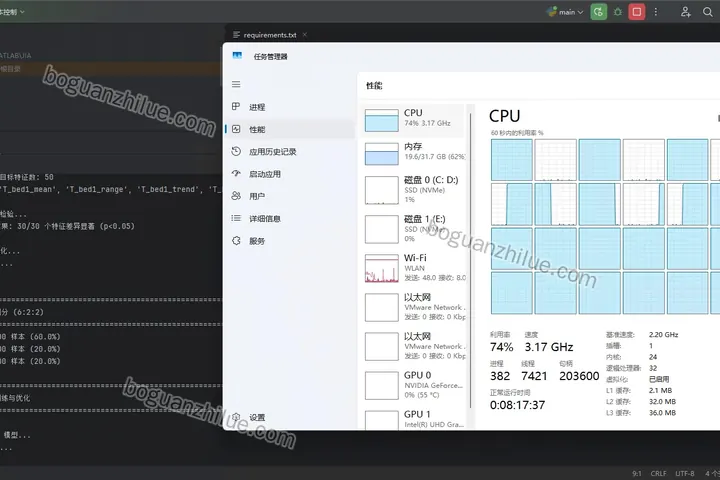Screen dimensions: 720x480
Task: Click the UTF-8 encoding in IDE status bar
Action: (x=685, y=473)
